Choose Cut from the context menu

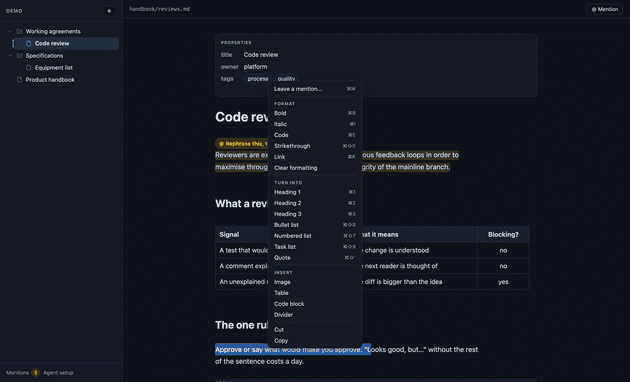(x=315, y=330)
